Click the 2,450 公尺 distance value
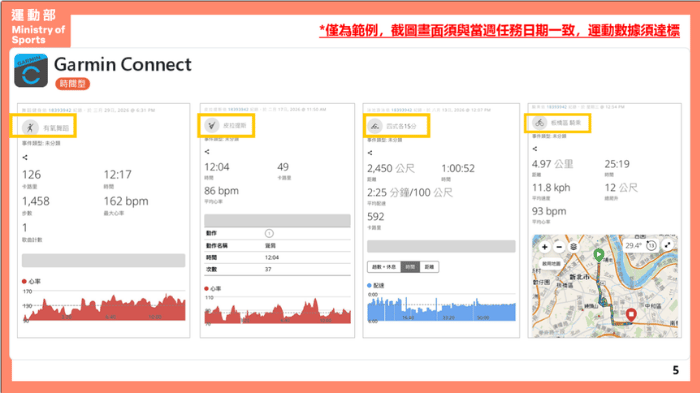Viewport: 700px width, 393px height. tap(391, 168)
